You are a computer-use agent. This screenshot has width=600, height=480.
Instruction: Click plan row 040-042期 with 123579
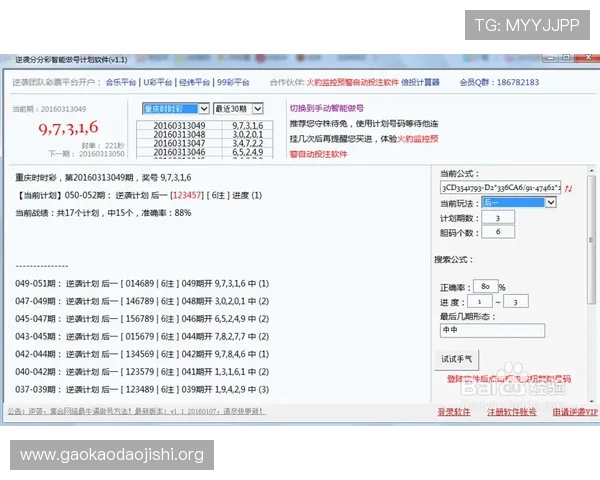point(142,372)
